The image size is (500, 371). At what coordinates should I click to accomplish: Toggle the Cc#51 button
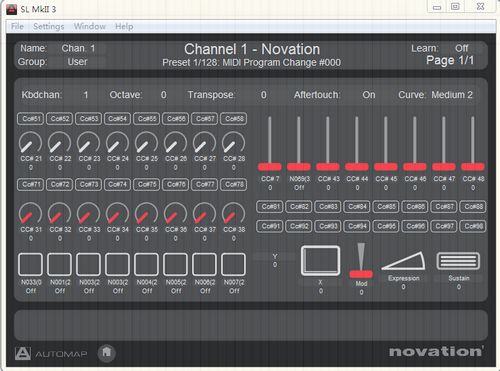click(31, 119)
